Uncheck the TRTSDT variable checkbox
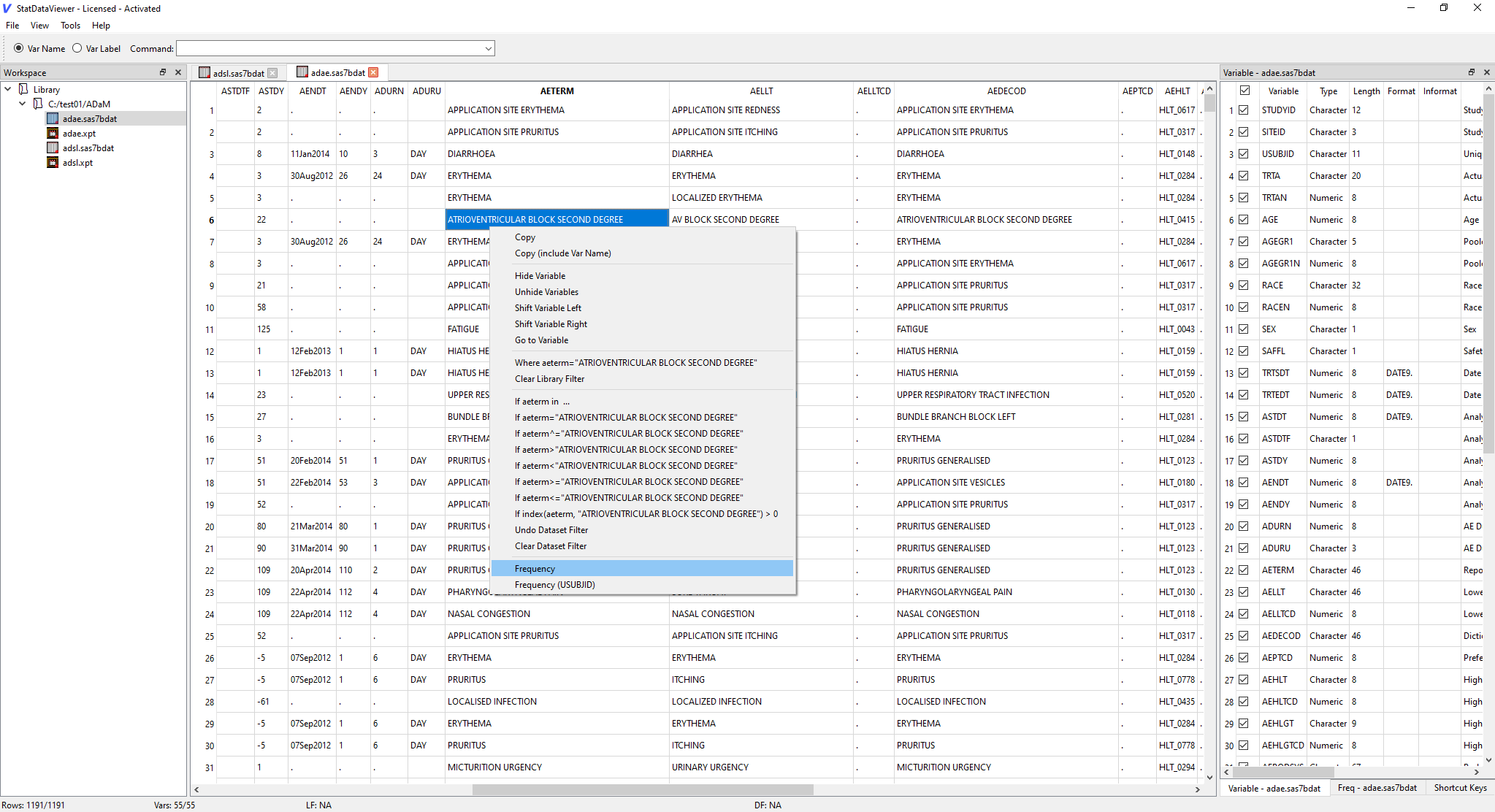1495x812 pixels. coord(1244,373)
